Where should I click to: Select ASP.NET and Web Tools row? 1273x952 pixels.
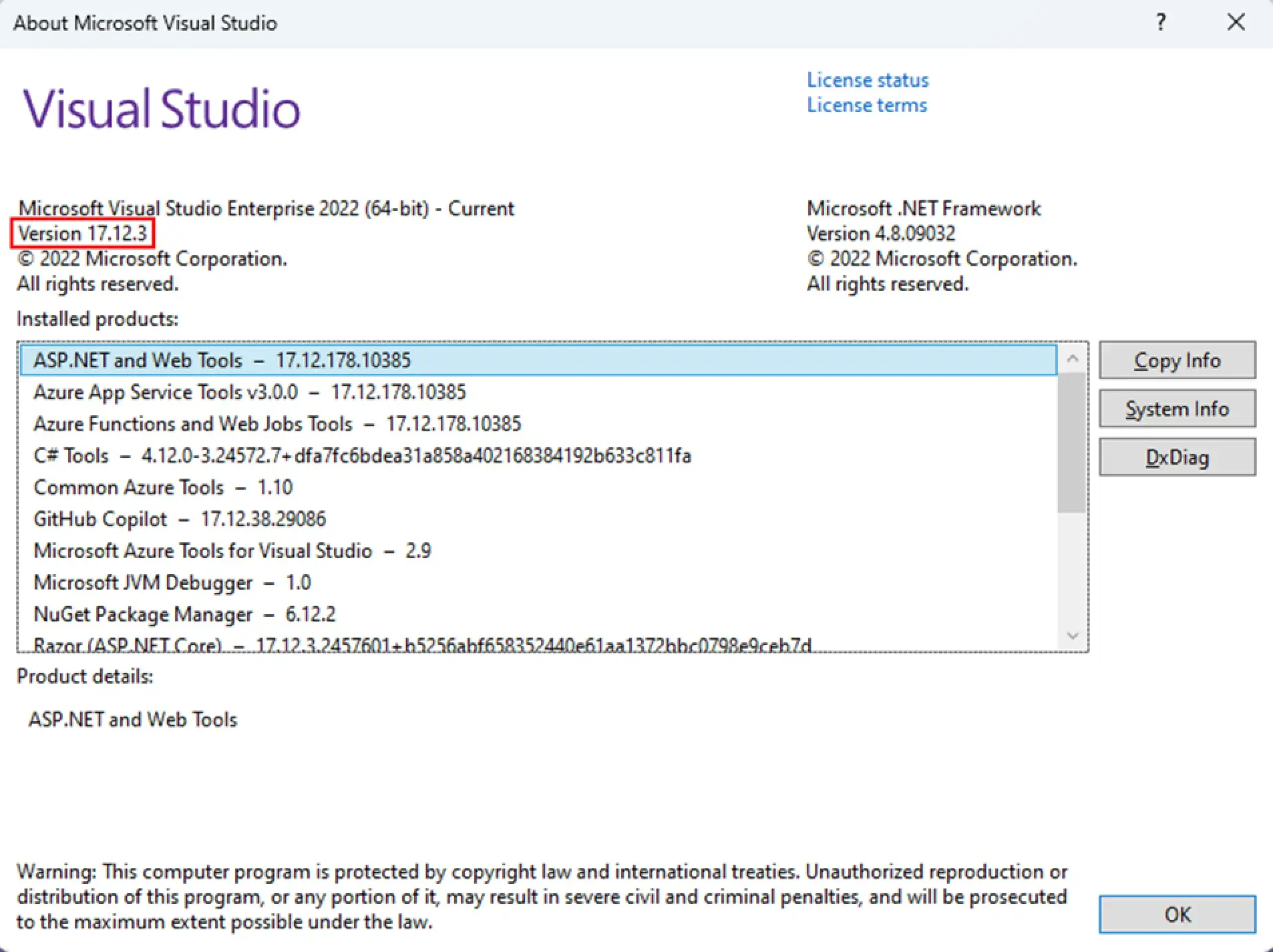tap(538, 361)
